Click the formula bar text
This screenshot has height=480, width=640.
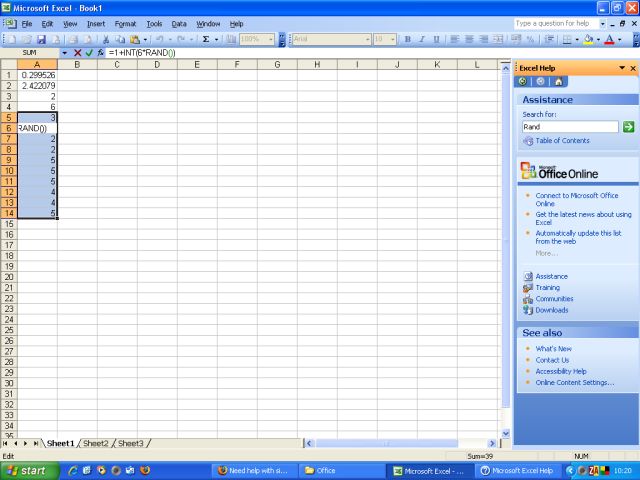pos(142,53)
